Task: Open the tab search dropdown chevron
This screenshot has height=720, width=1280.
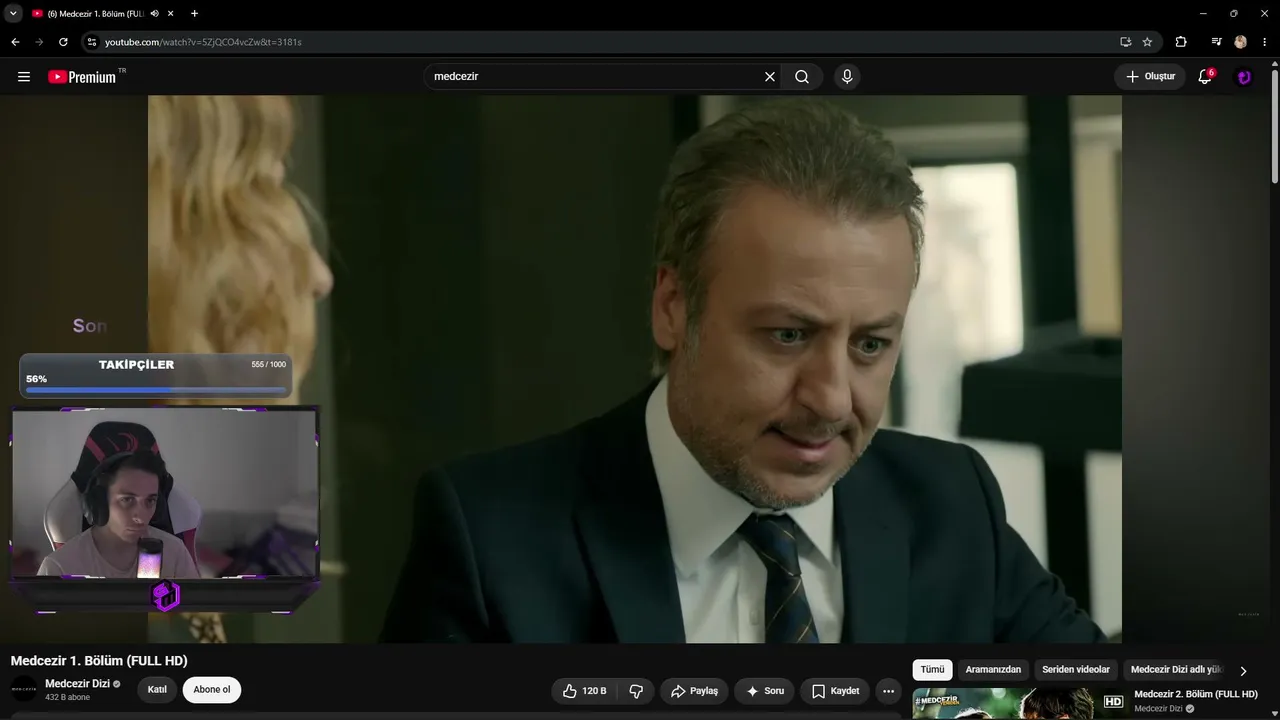Action: coord(13,14)
